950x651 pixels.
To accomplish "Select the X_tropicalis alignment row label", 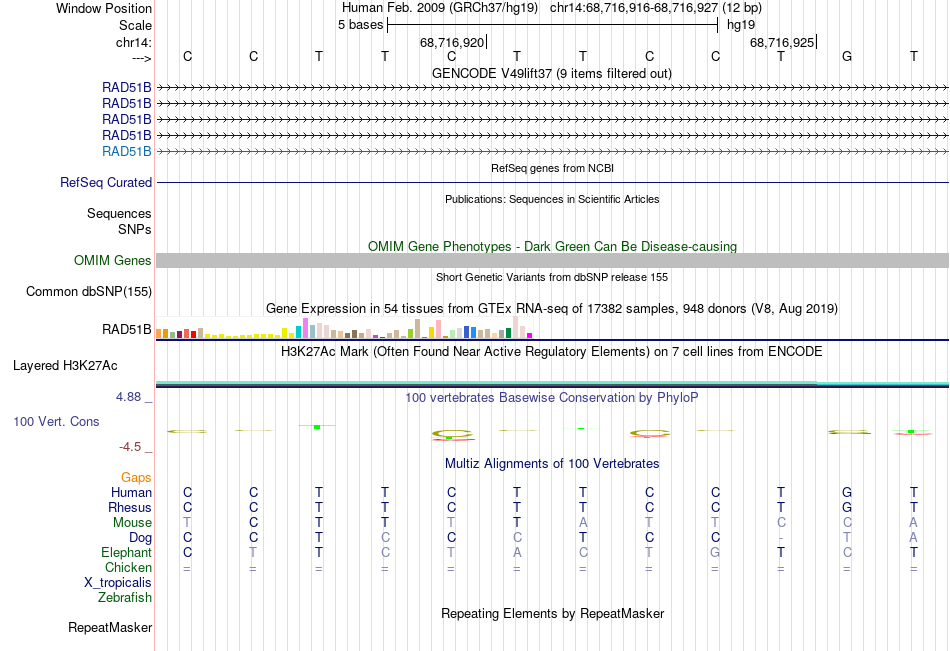I will coord(118,583).
